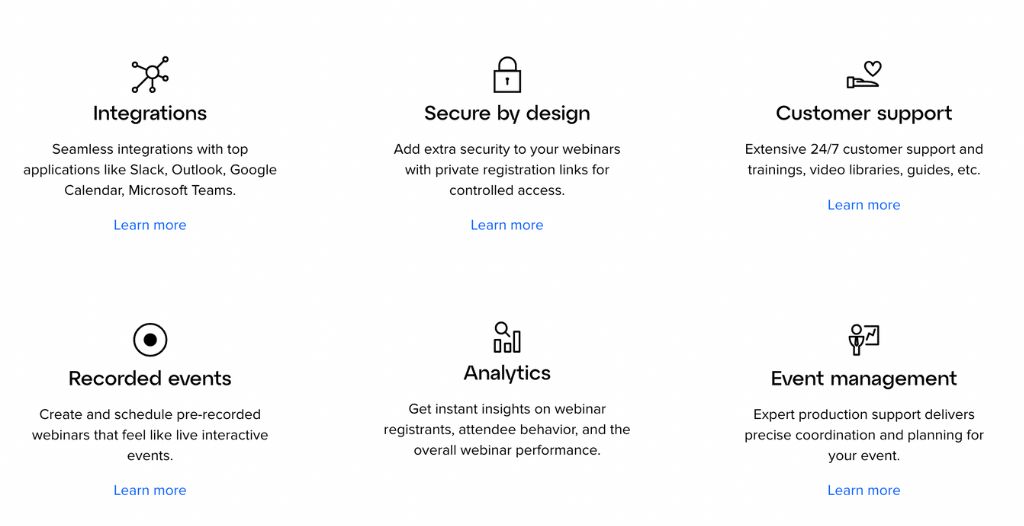Click the Slack, Outlook integrations description text
The height and width of the screenshot is (526, 1024).
click(150, 170)
